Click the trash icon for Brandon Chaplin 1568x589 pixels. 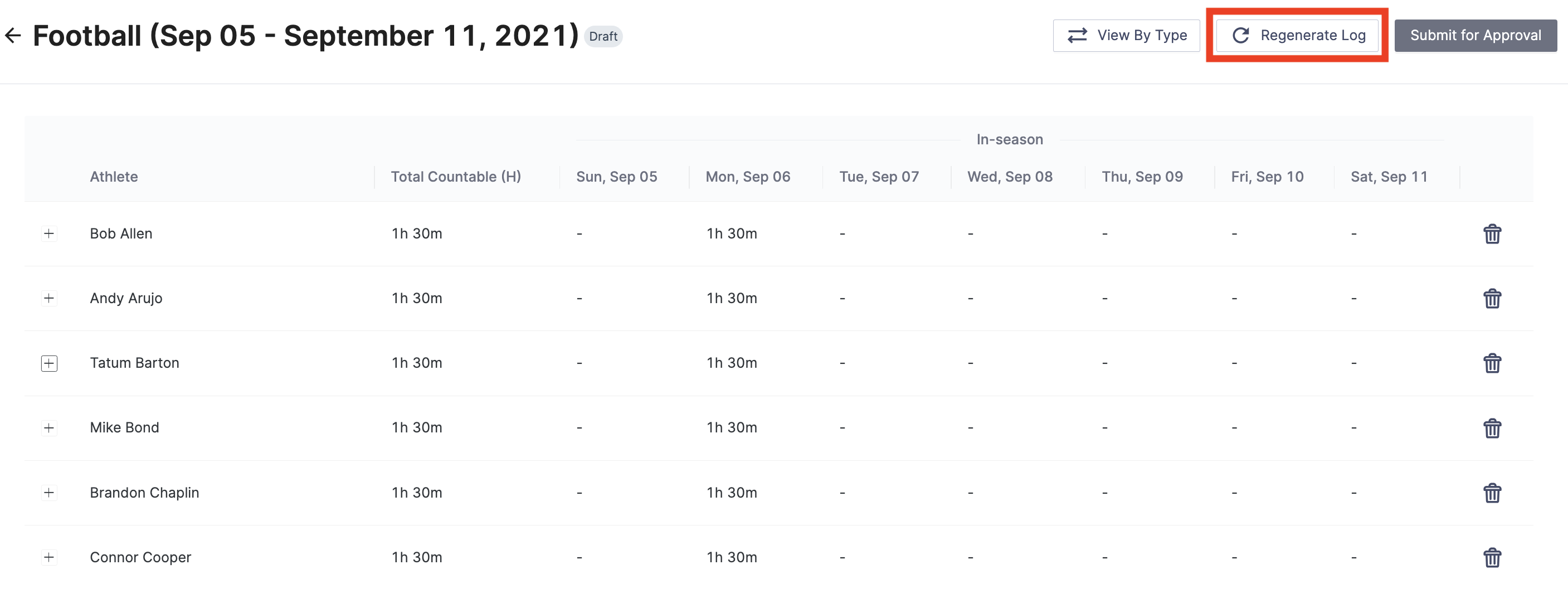pyautogui.click(x=1493, y=493)
